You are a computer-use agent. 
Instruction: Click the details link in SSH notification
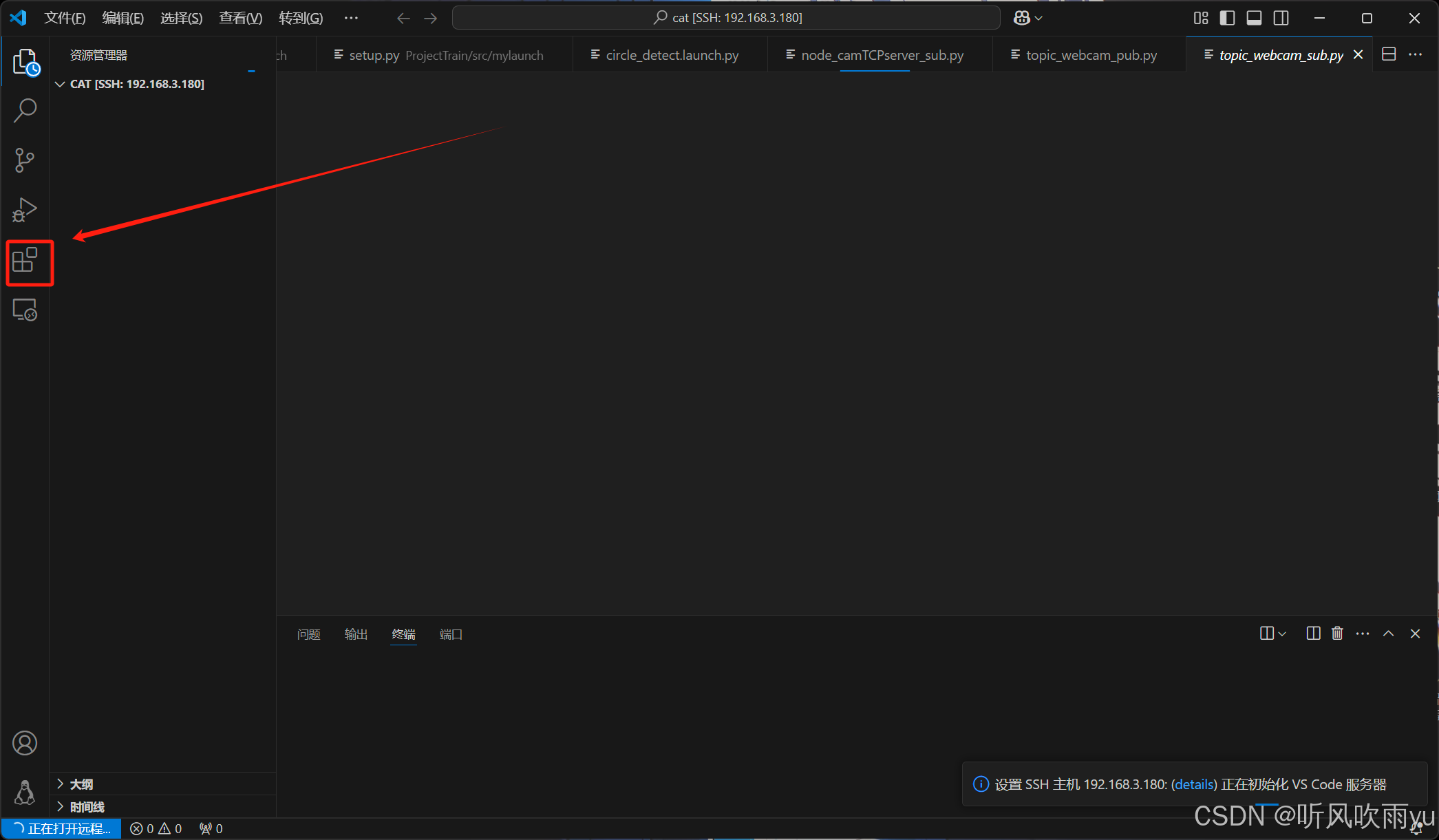(x=1194, y=784)
